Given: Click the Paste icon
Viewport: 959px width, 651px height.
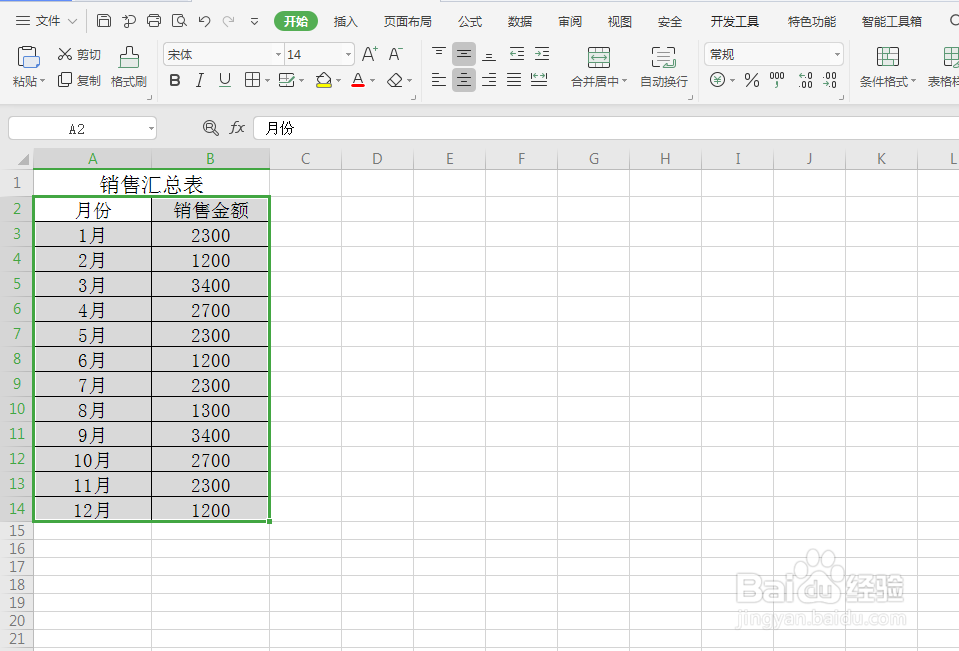Looking at the screenshot, I should 28,58.
